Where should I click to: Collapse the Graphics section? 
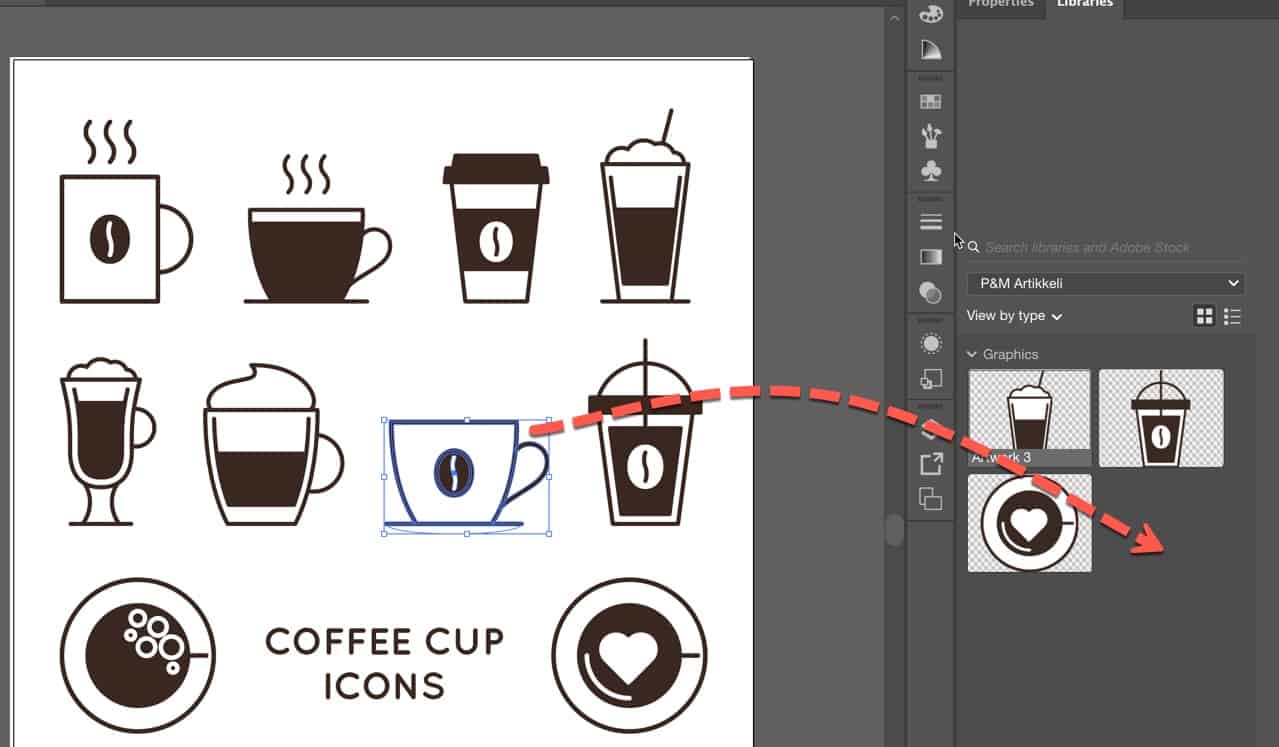[971, 354]
